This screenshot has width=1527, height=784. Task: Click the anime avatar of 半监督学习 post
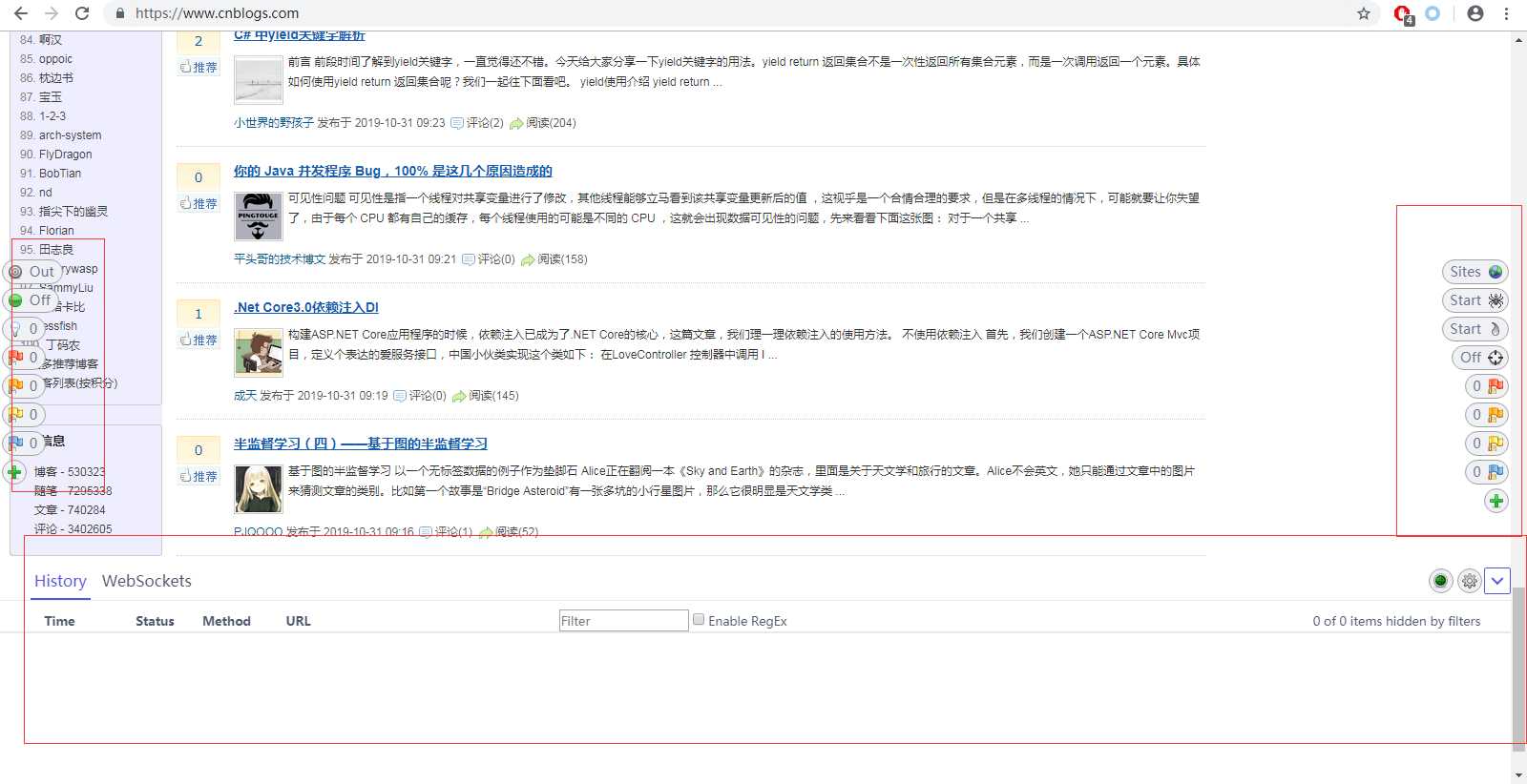click(259, 488)
